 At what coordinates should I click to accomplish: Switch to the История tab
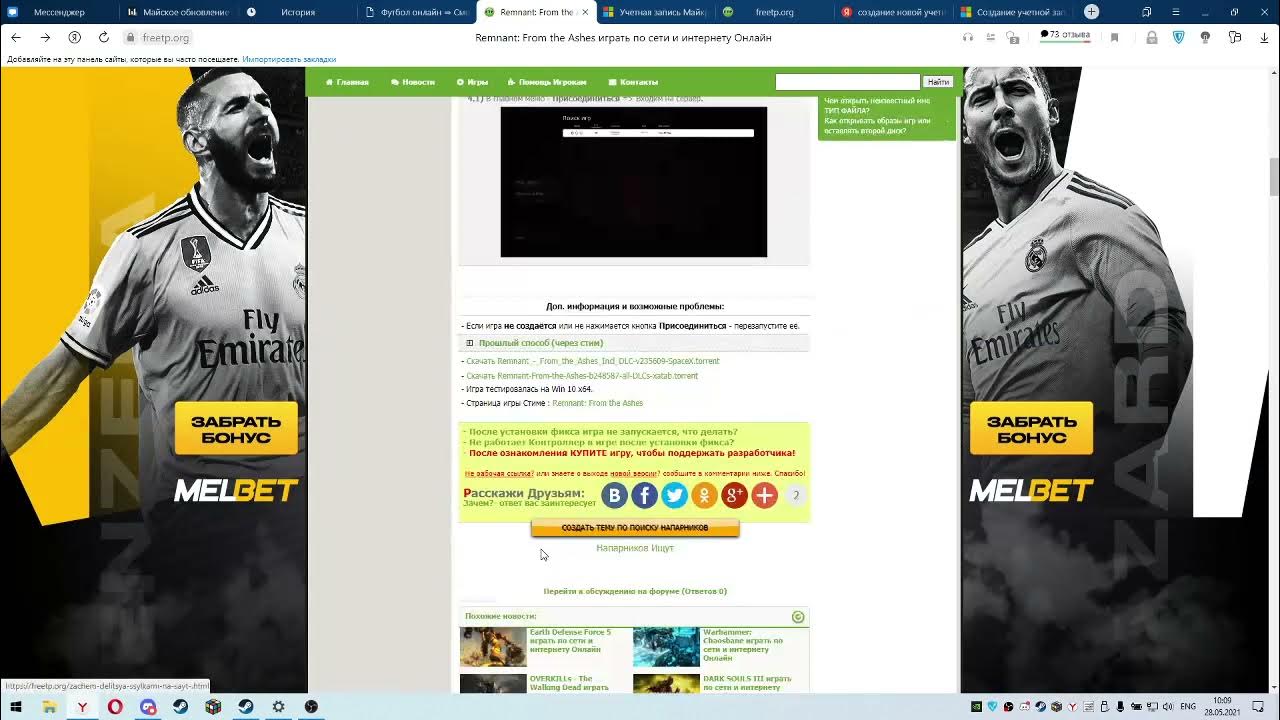point(295,12)
